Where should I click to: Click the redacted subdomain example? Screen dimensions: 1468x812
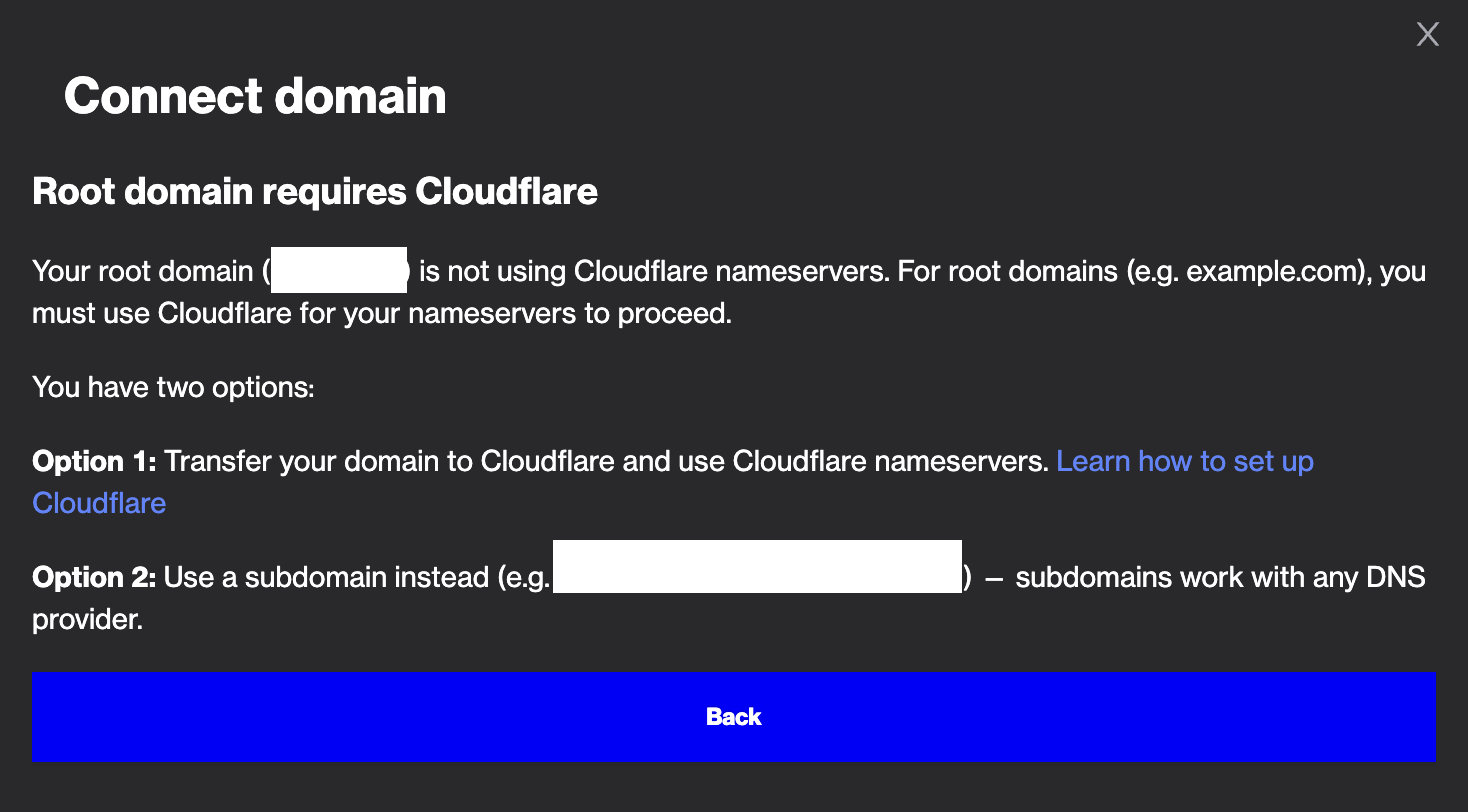coord(756,567)
